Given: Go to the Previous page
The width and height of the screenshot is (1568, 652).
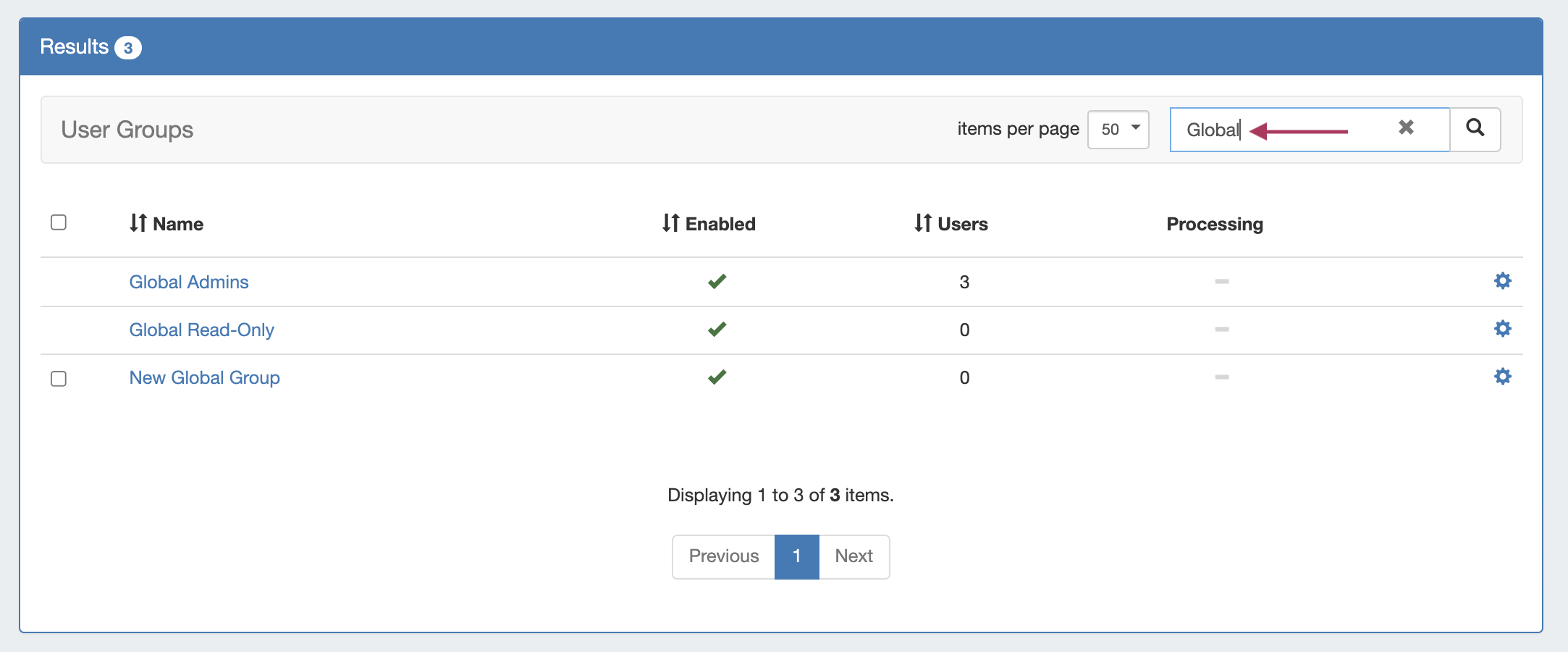Looking at the screenshot, I should (723, 556).
